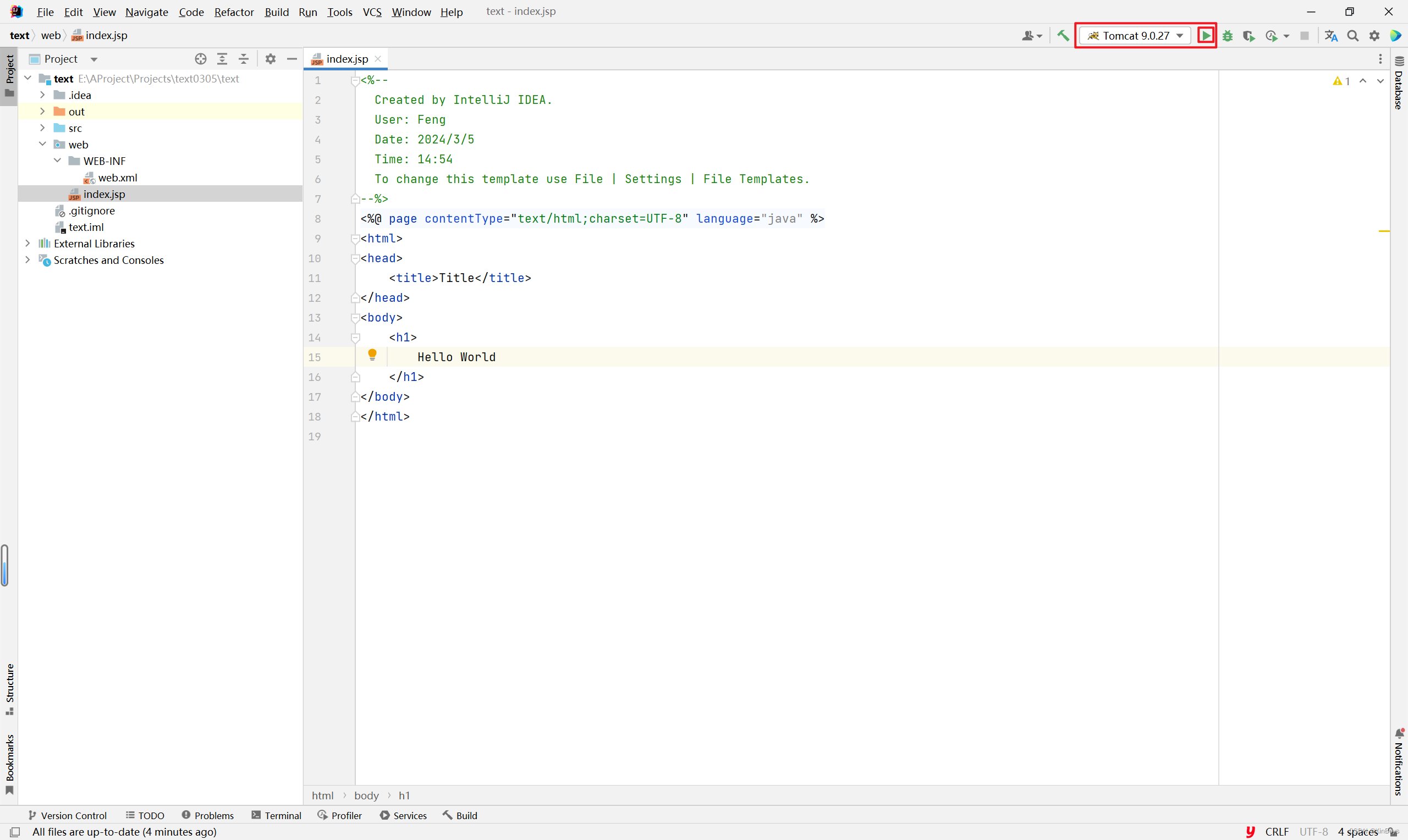Collapse the WEB-INF folder node

click(x=57, y=161)
